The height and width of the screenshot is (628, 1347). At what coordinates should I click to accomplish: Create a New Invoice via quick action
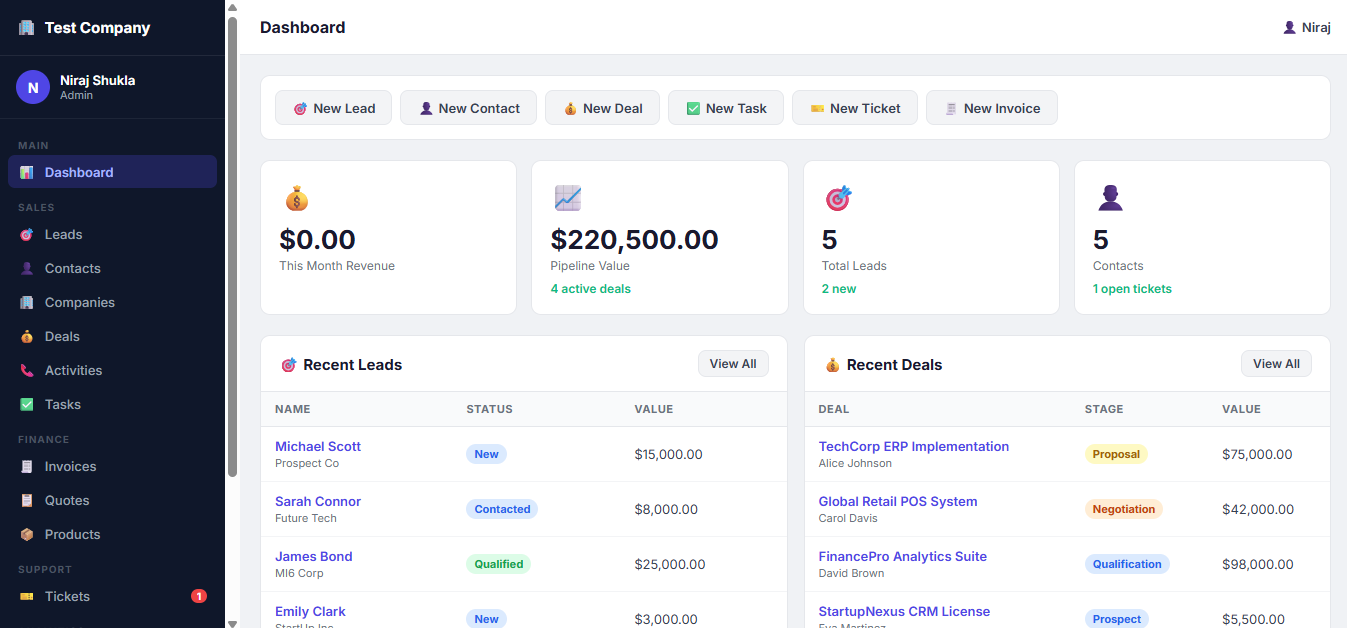click(x=991, y=108)
